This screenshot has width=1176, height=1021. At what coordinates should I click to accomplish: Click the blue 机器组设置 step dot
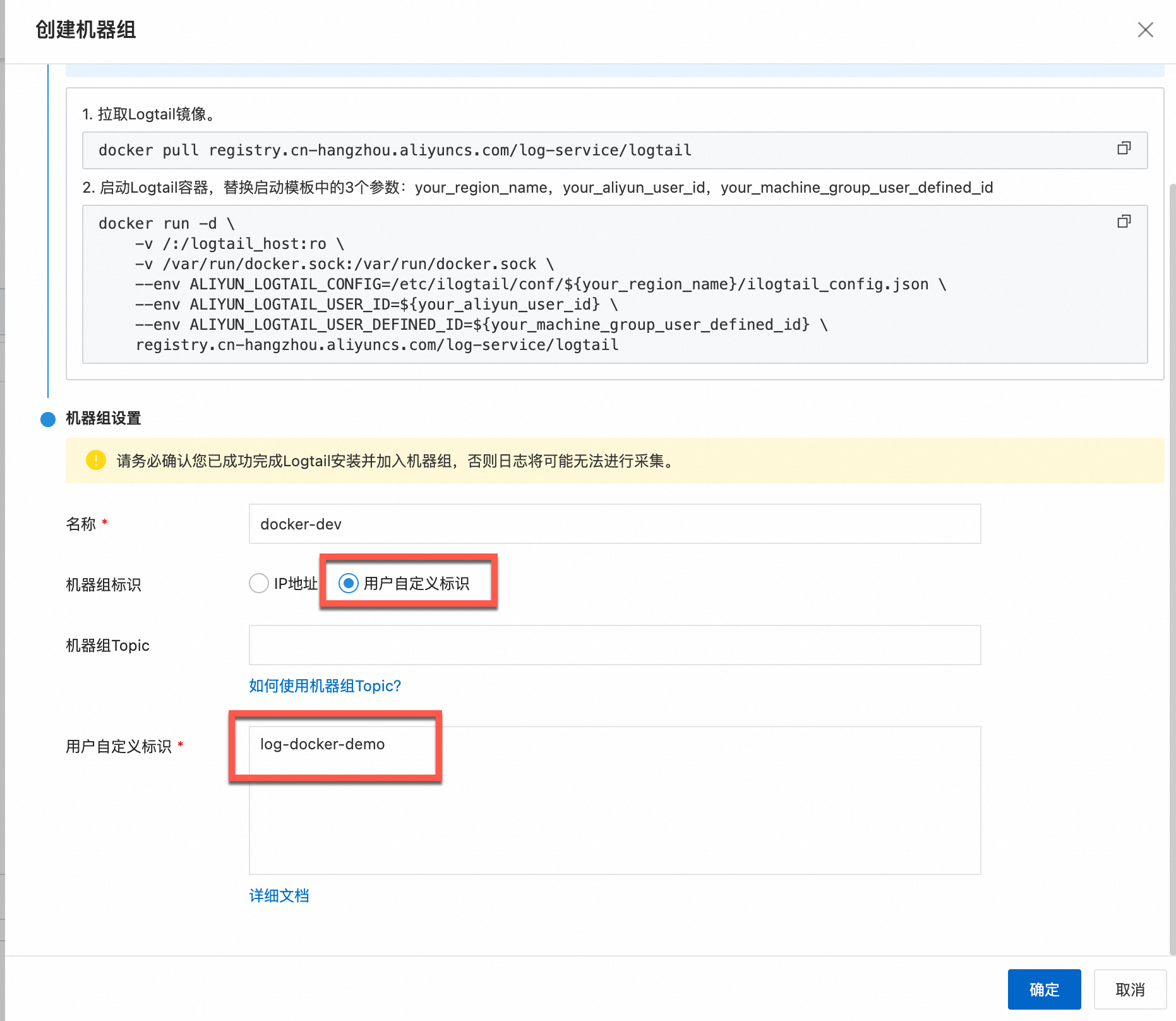[x=48, y=419]
